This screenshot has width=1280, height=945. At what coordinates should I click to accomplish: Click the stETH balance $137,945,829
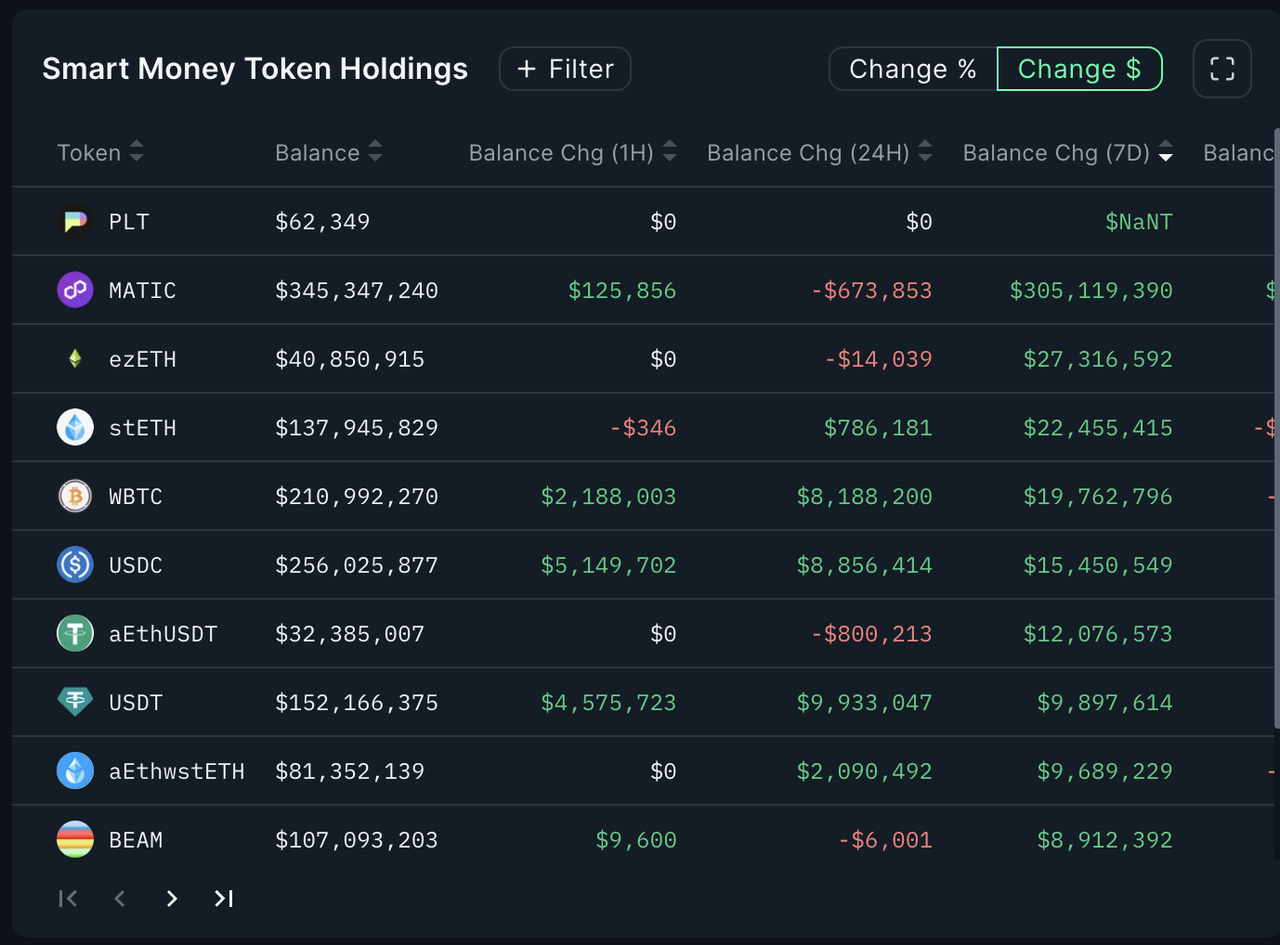tap(357, 429)
